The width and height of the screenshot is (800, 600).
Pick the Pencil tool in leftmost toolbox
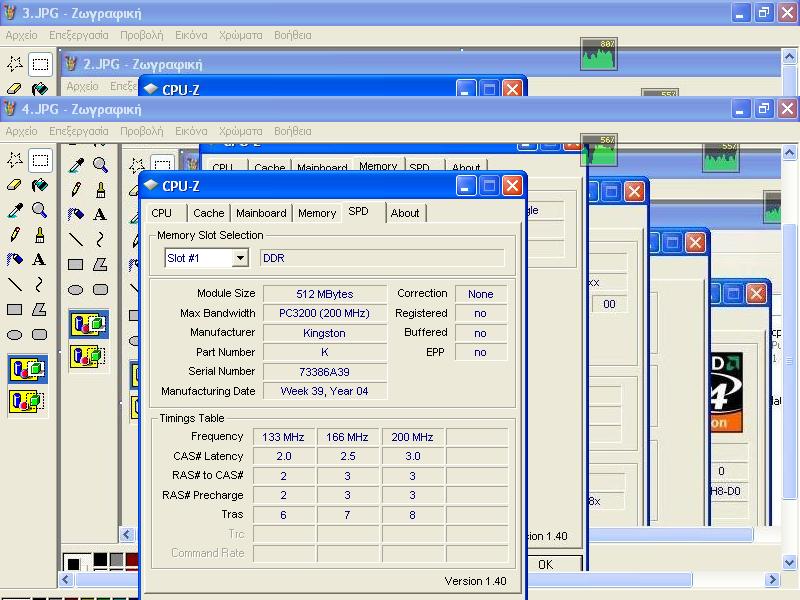pos(15,235)
